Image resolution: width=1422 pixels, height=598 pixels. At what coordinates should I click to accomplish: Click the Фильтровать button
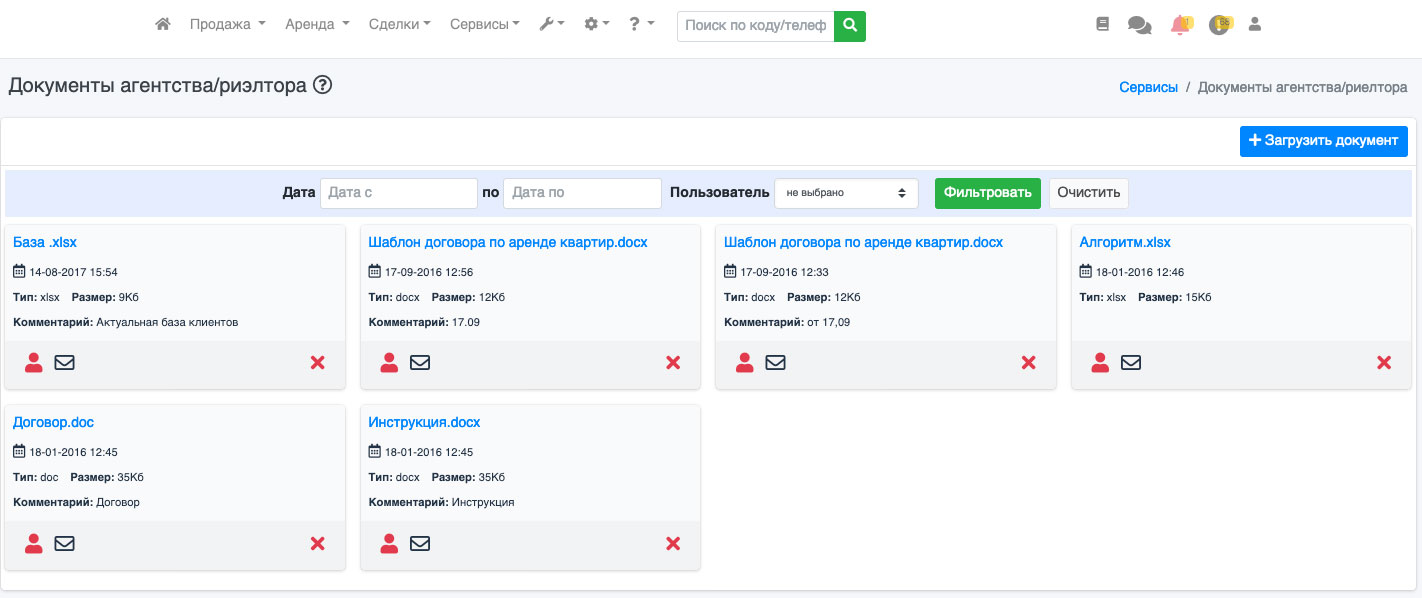[x=987, y=193]
